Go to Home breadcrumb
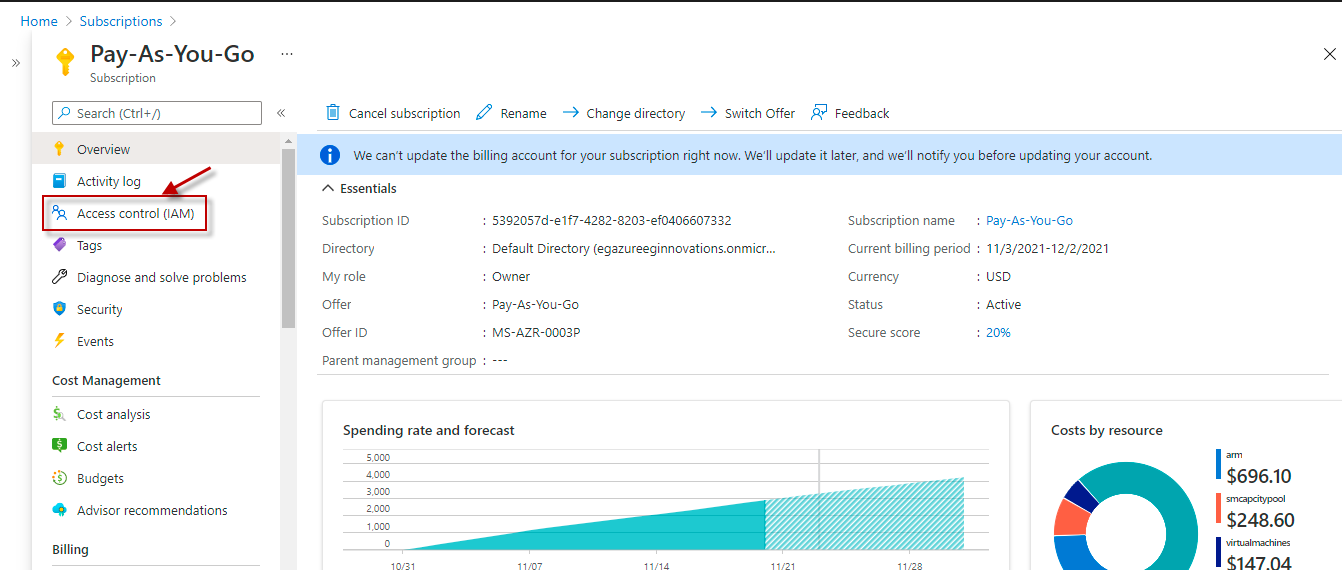The width and height of the screenshot is (1342, 570). click(x=39, y=21)
